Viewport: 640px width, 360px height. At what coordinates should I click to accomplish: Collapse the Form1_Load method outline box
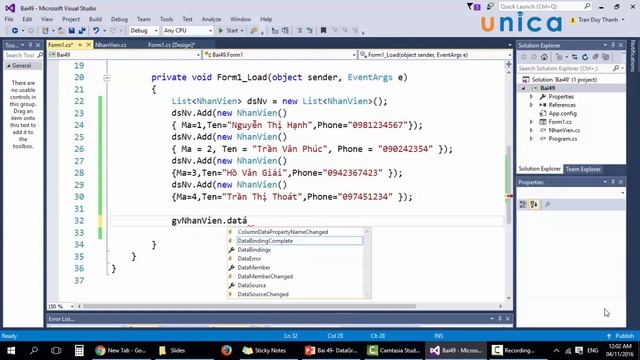107,78
